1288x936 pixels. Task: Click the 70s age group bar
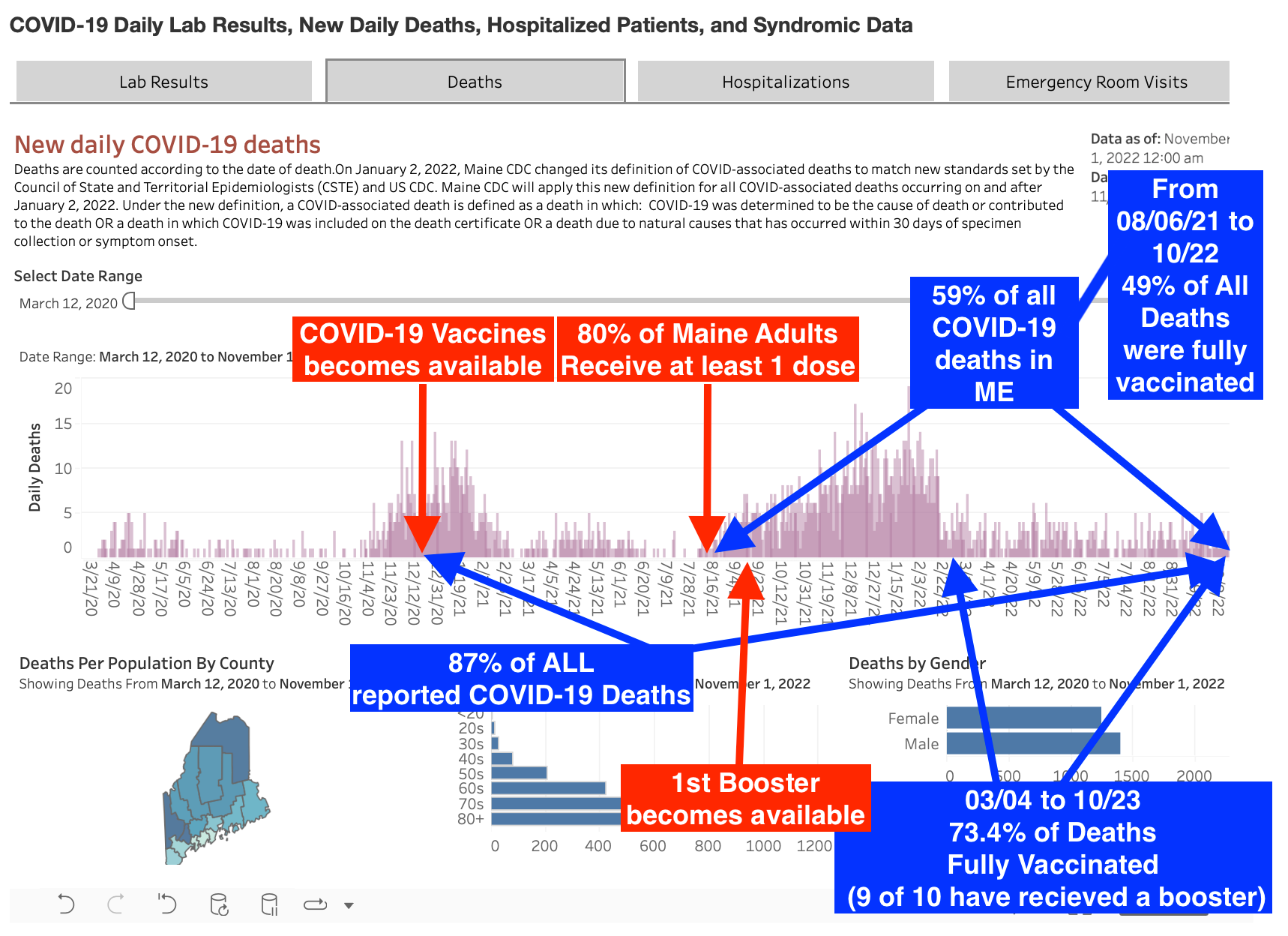[556, 803]
